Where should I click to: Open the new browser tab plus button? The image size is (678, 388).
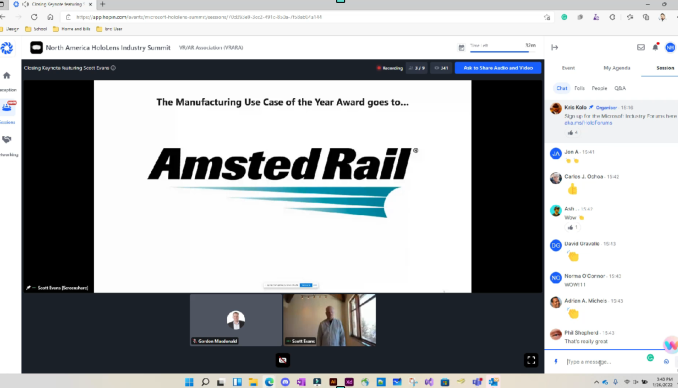(x=102, y=4)
